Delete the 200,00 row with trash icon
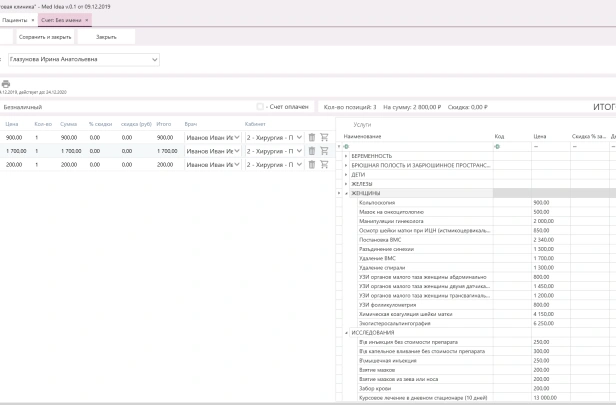 coord(311,164)
